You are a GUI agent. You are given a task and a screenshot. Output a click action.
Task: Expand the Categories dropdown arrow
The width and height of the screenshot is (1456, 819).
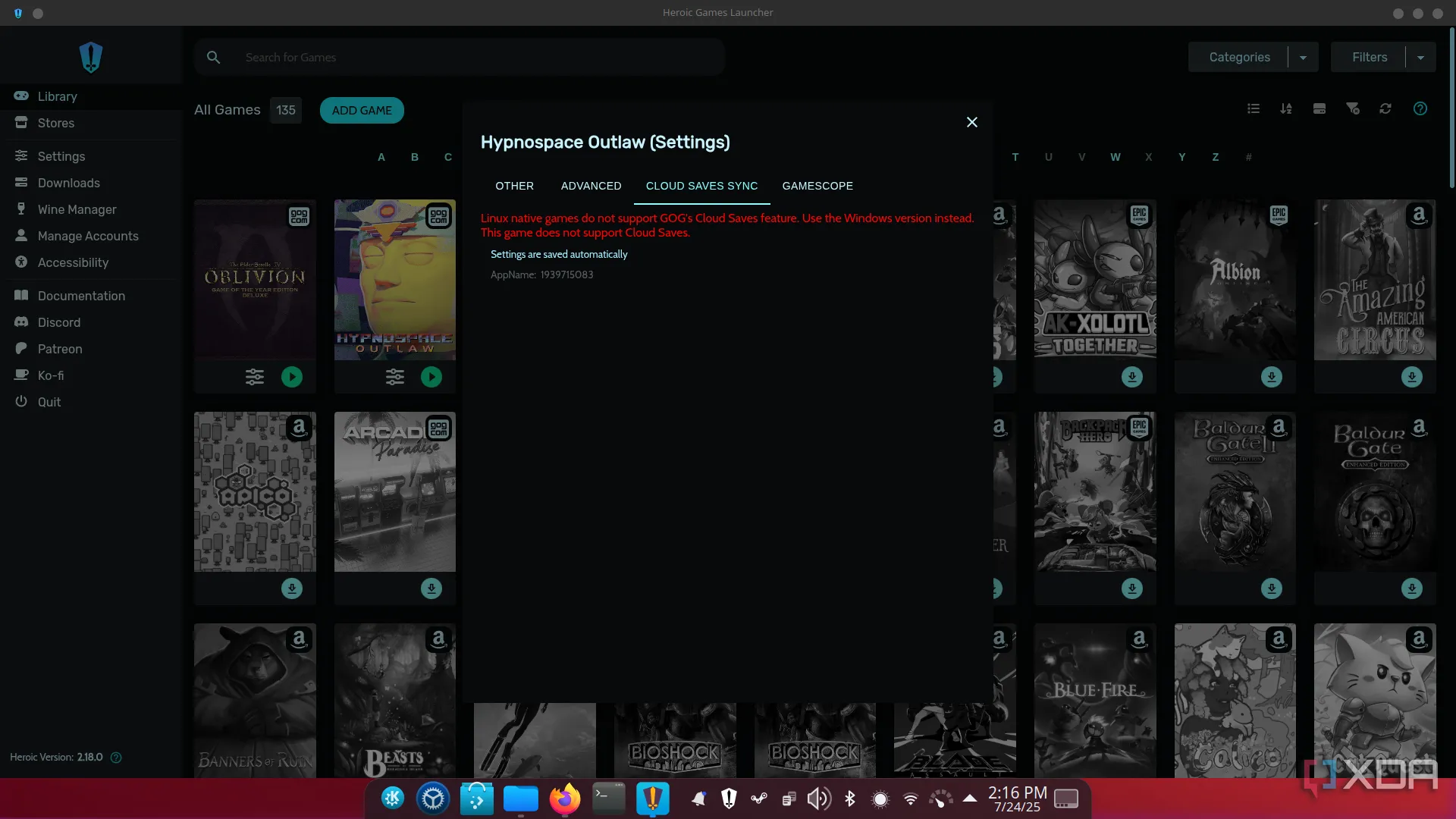[x=1303, y=58]
